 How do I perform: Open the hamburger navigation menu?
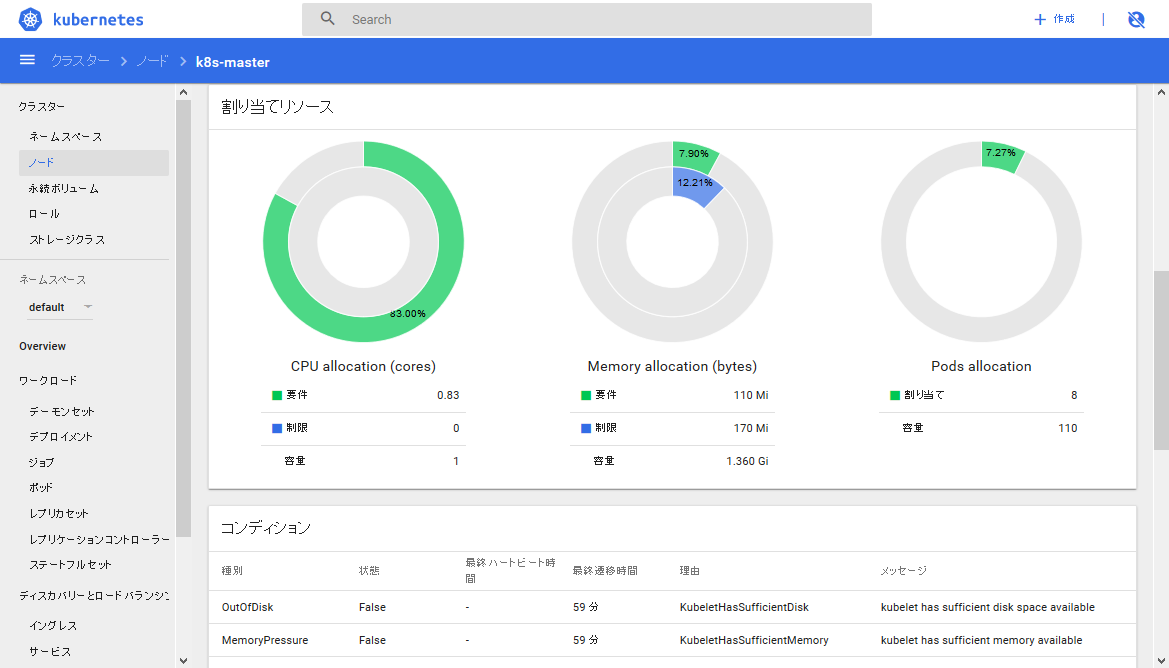point(28,60)
